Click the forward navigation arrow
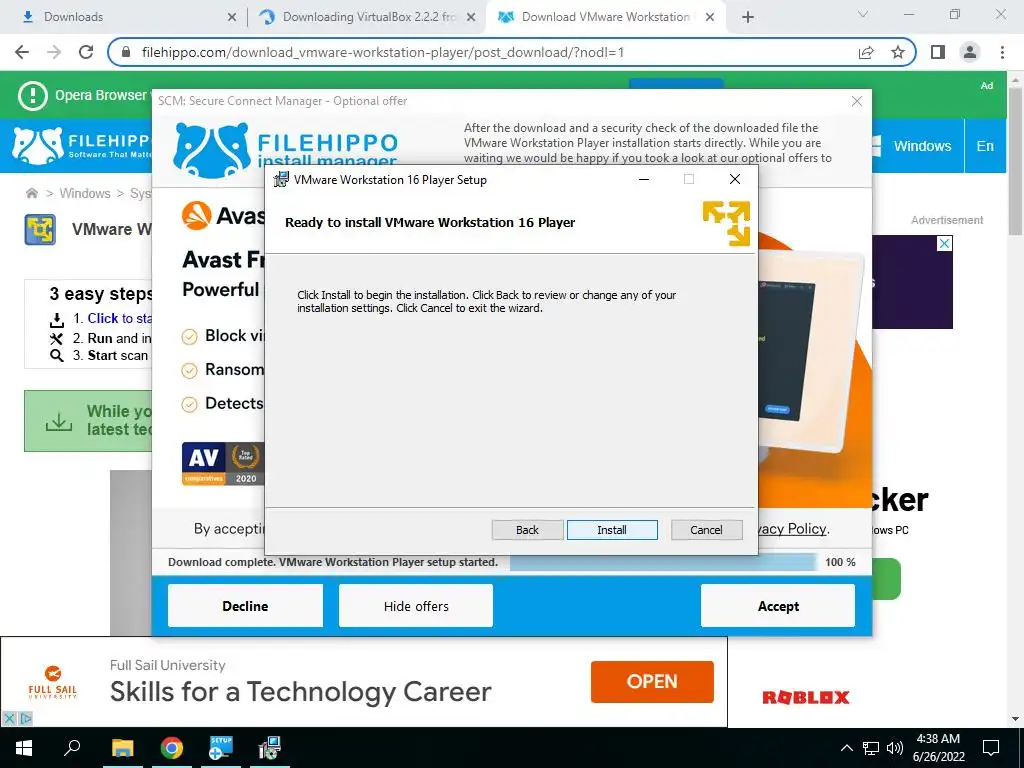1024x768 pixels. (54, 52)
